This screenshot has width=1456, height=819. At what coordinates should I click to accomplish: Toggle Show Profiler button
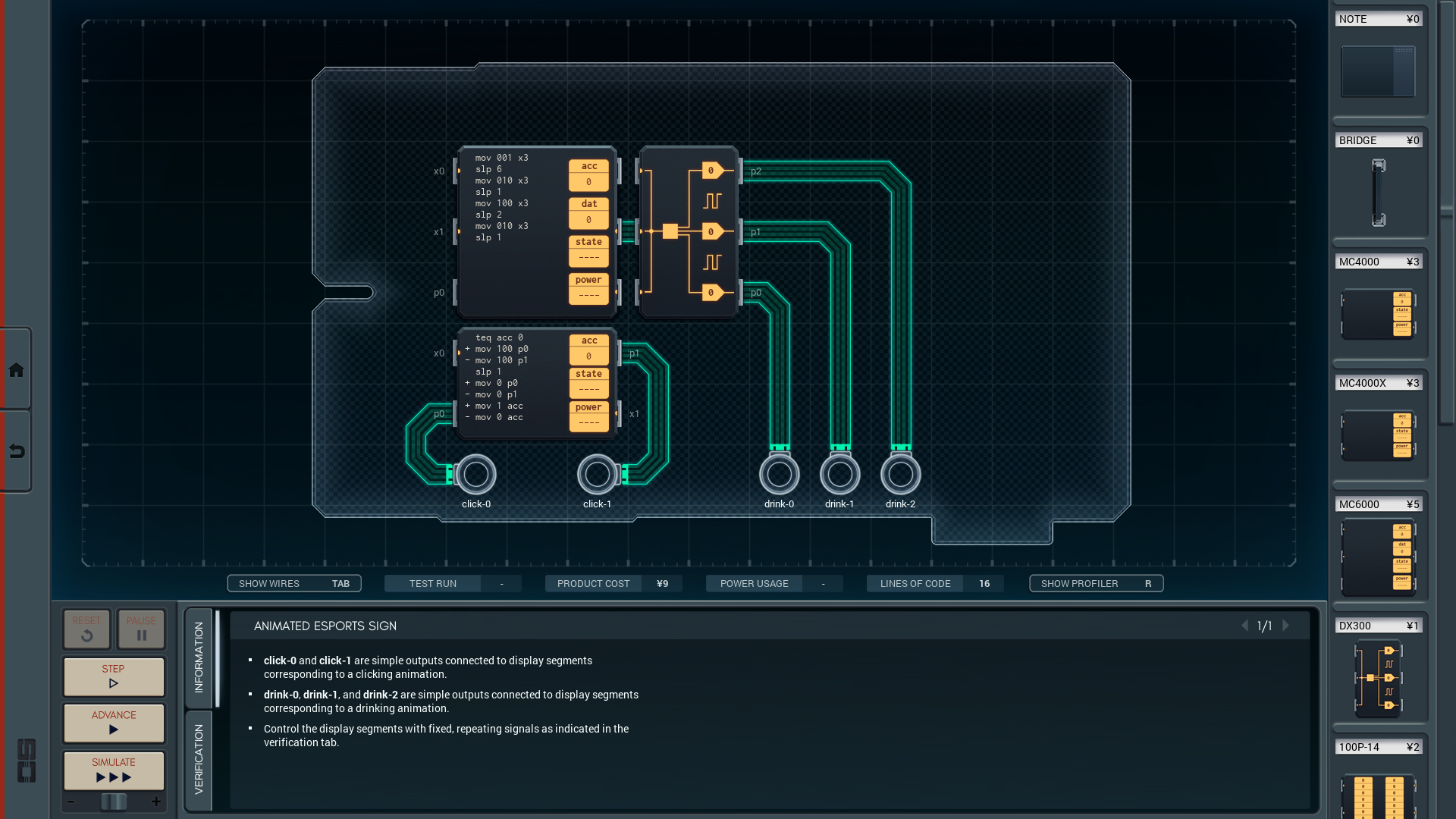coord(1097,583)
